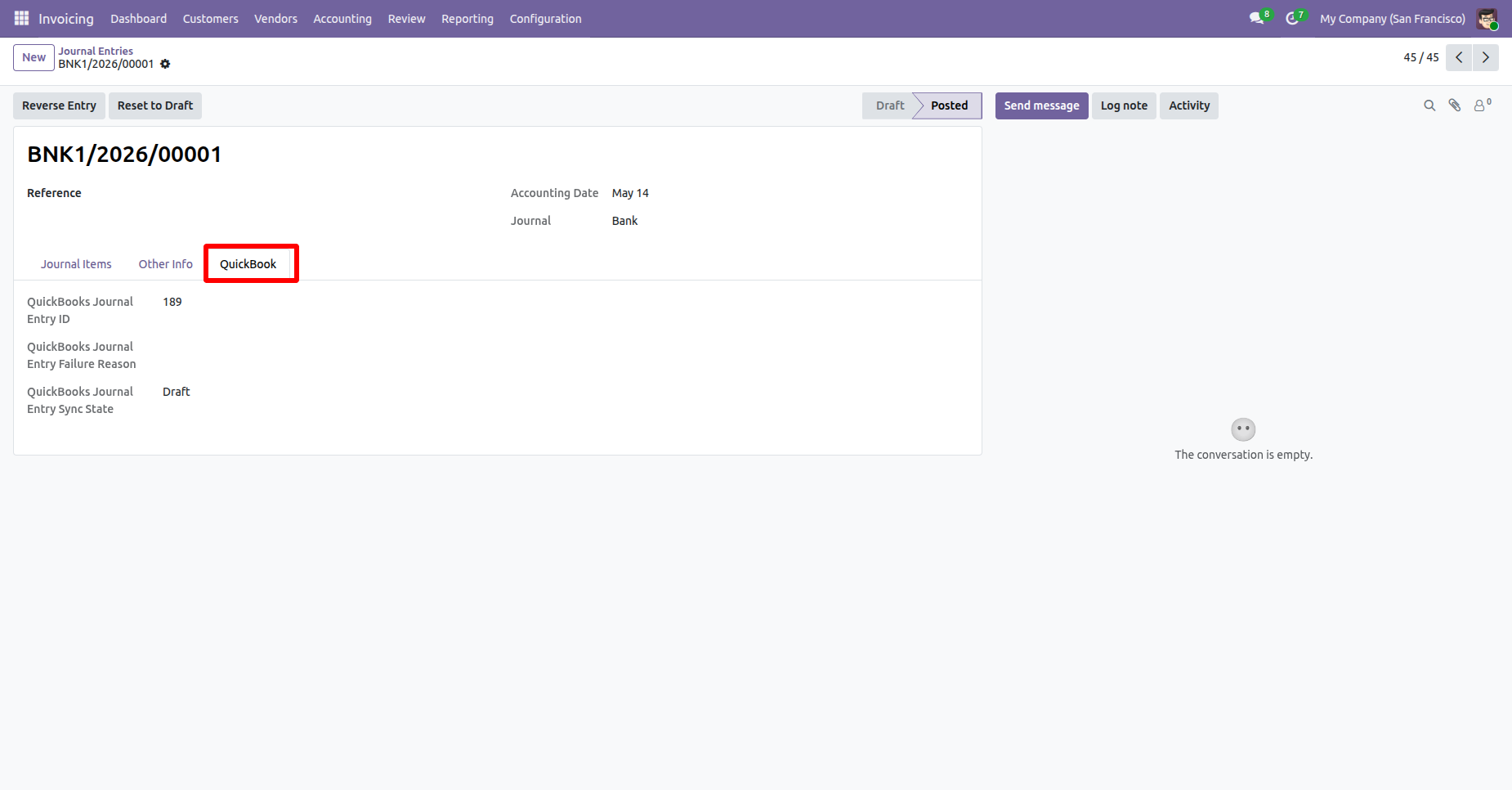The width and height of the screenshot is (1512, 790).
Task: Open the conversations chat bubble icon
Action: [x=1256, y=18]
